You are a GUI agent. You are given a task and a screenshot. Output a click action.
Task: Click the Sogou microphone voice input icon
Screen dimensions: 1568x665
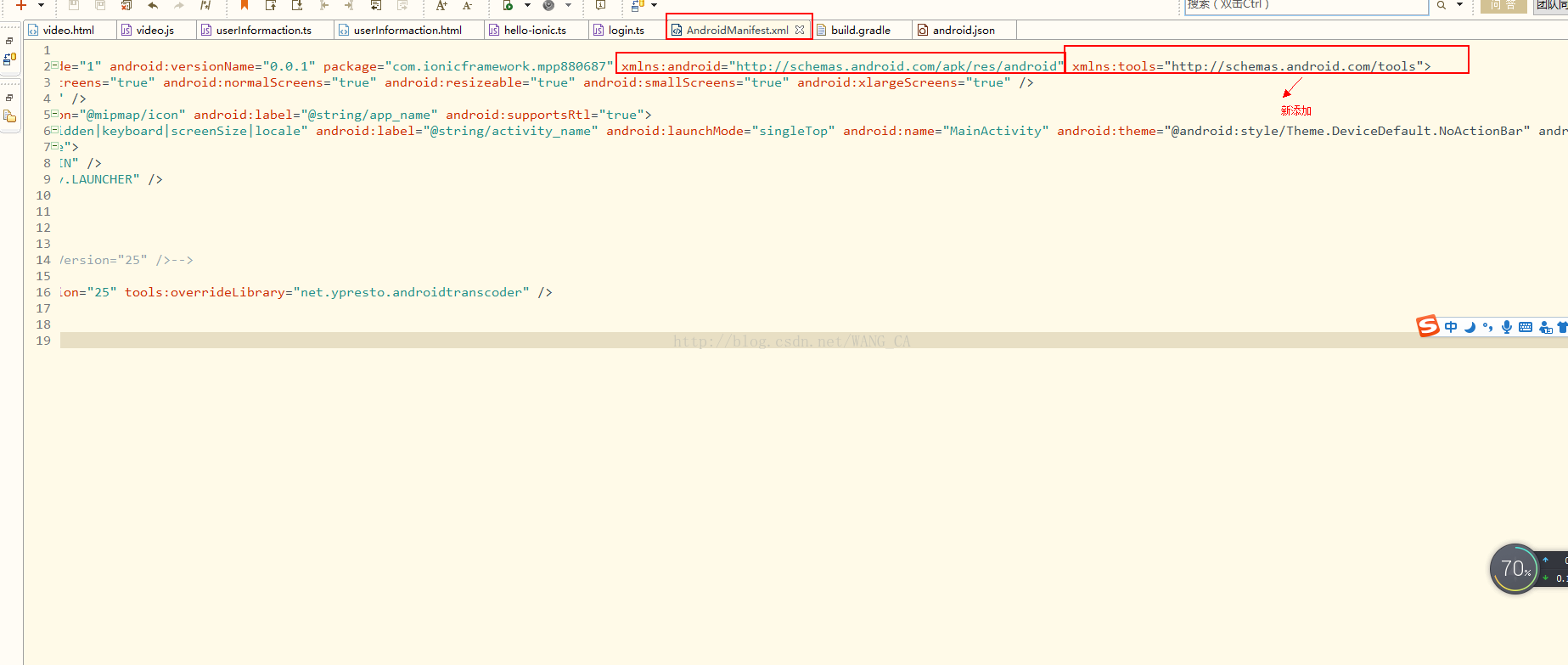coord(1506,327)
